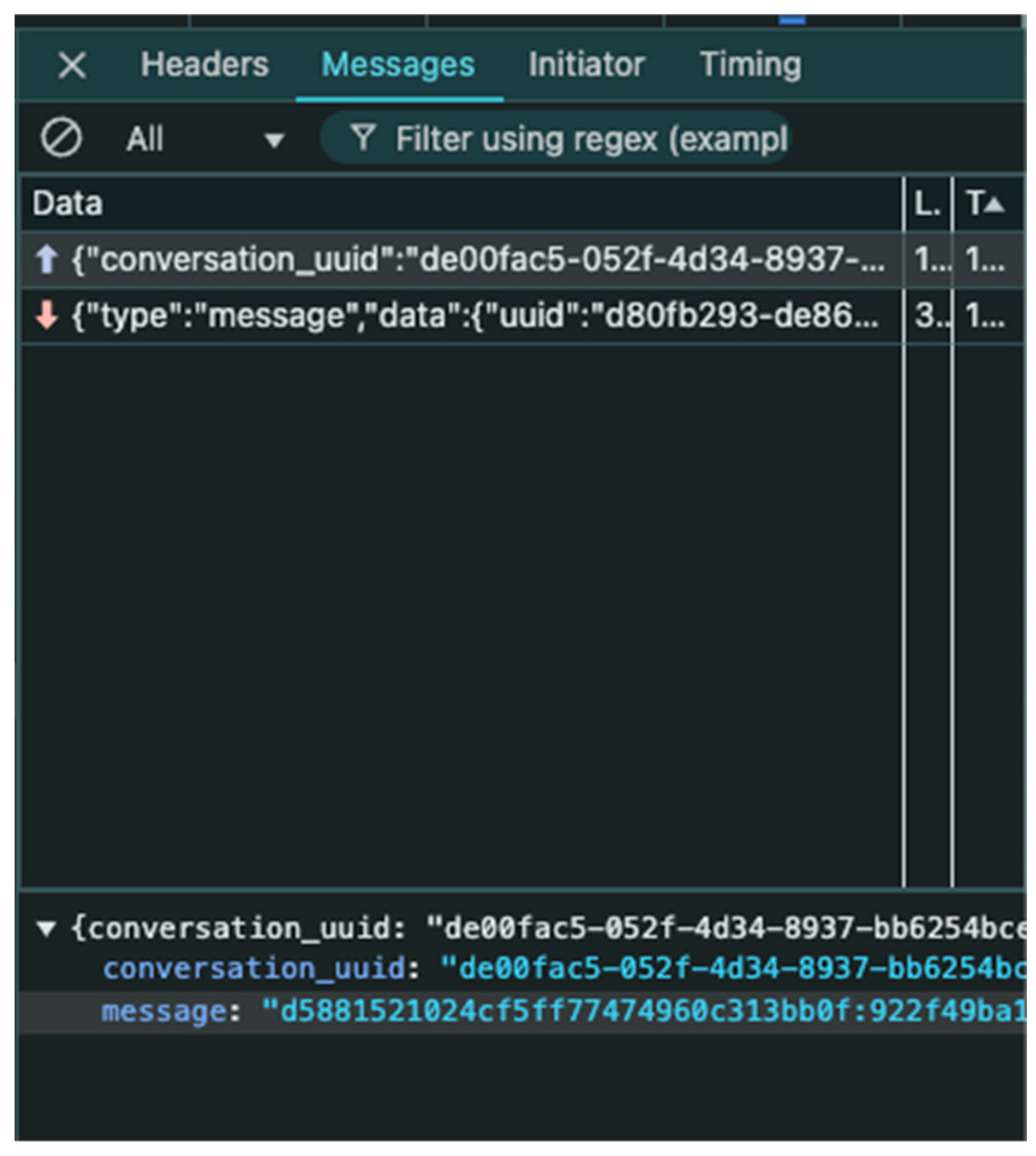
Task: Click the message hash string value
Action: 642,1011
